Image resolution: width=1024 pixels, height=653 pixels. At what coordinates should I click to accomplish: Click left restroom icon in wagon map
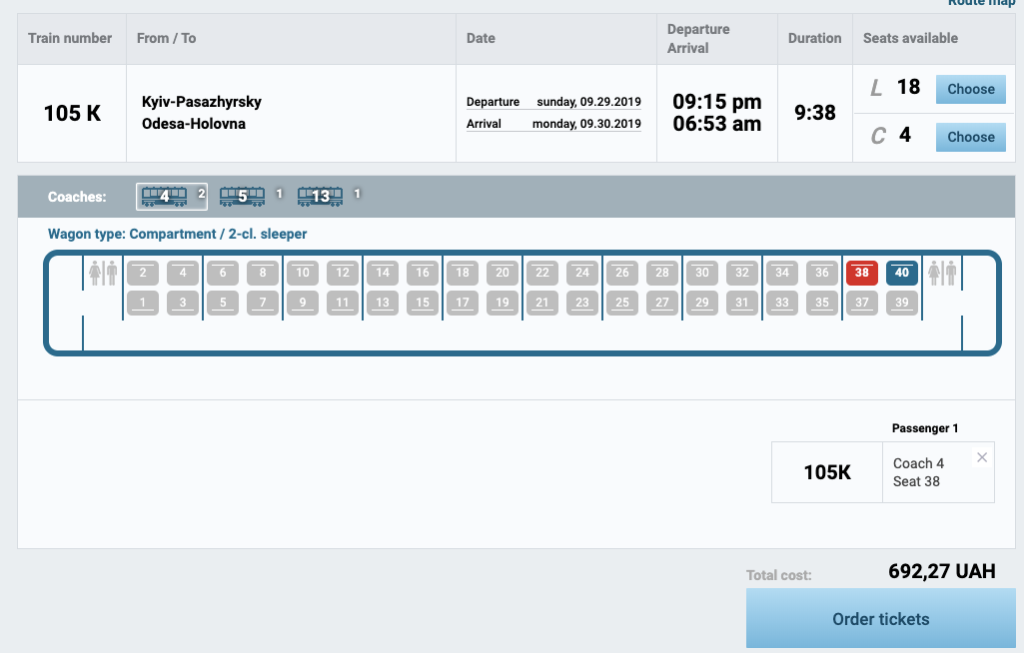tap(103, 272)
